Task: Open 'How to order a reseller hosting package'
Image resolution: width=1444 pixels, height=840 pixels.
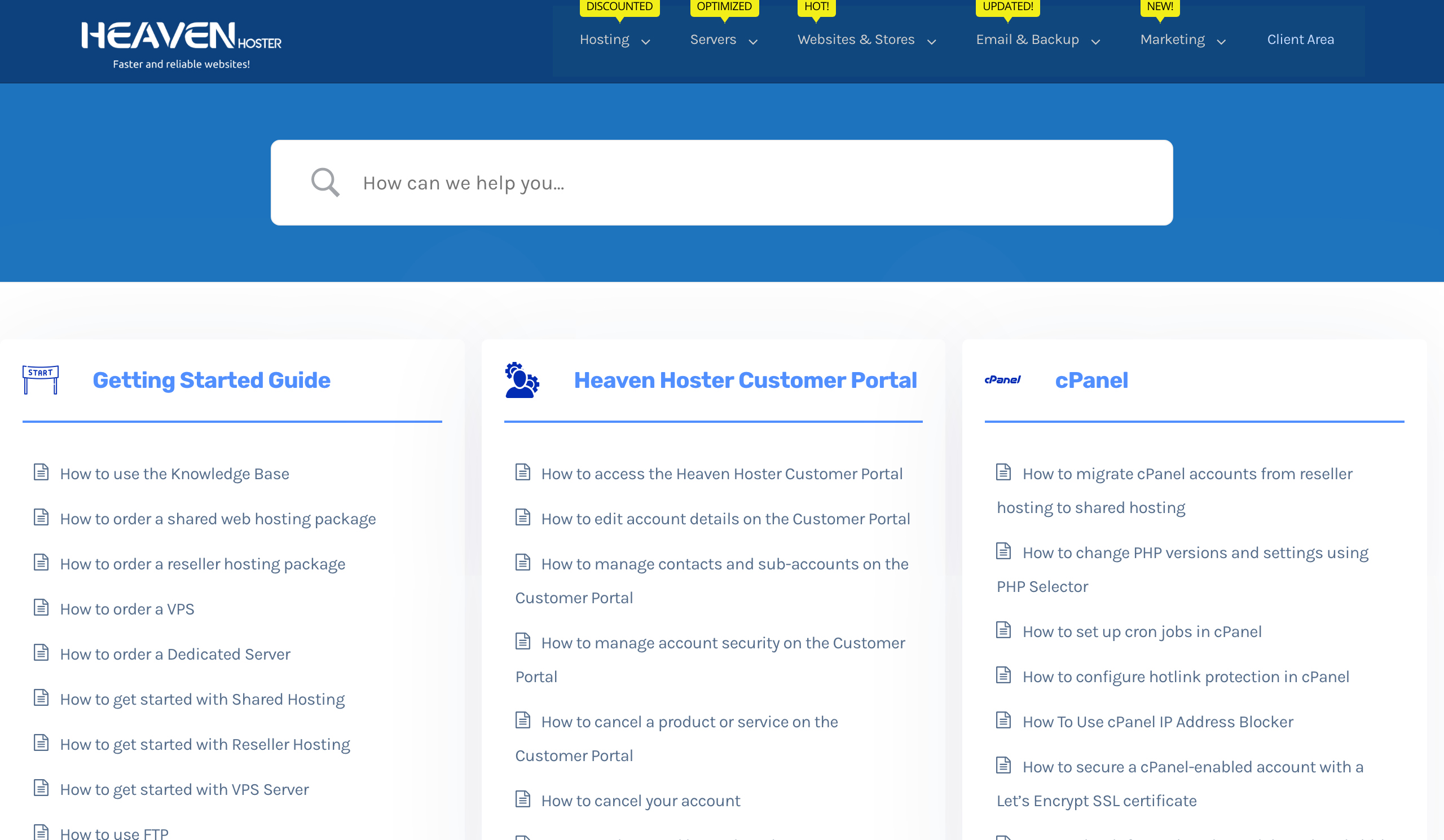Action: [x=202, y=564]
